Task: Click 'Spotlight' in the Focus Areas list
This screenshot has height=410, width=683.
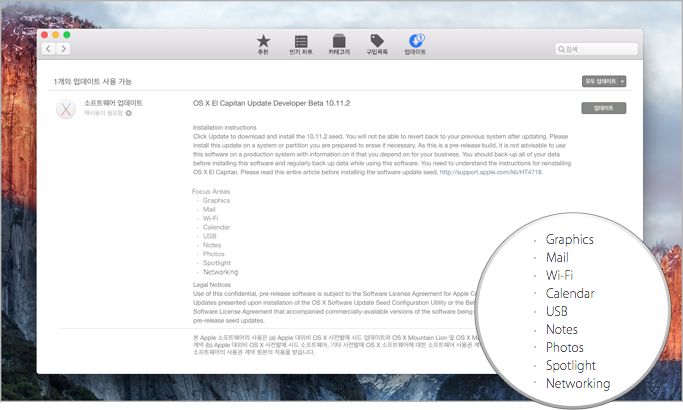Action: point(217,263)
